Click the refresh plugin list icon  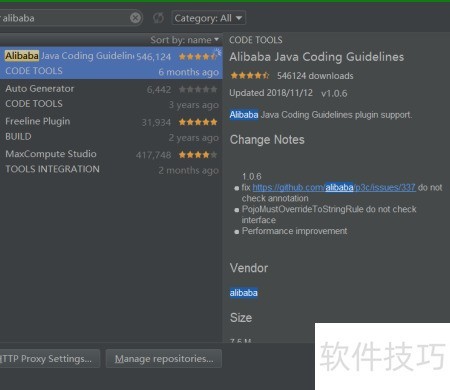pyautogui.click(x=158, y=18)
